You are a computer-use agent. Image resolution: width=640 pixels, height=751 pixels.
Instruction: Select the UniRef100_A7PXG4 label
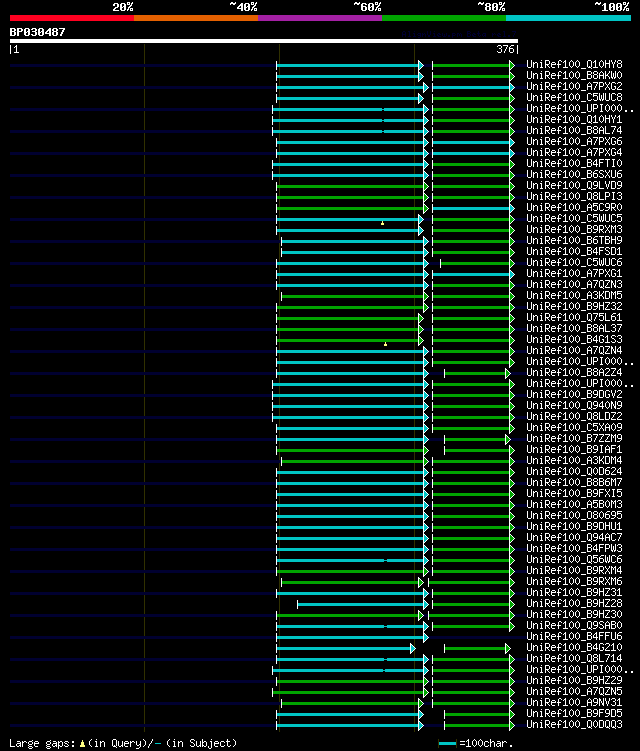coord(574,152)
